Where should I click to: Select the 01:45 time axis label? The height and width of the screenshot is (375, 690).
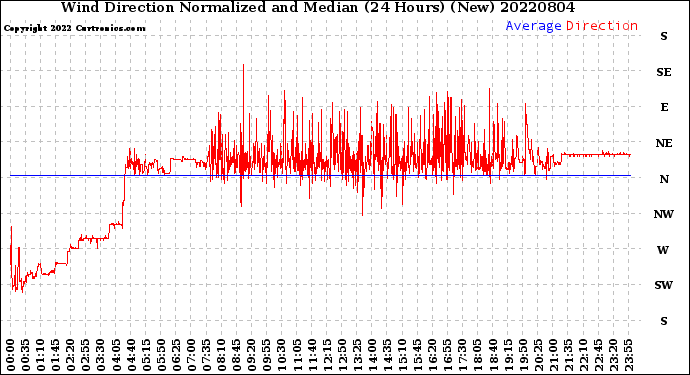tap(56, 355)
